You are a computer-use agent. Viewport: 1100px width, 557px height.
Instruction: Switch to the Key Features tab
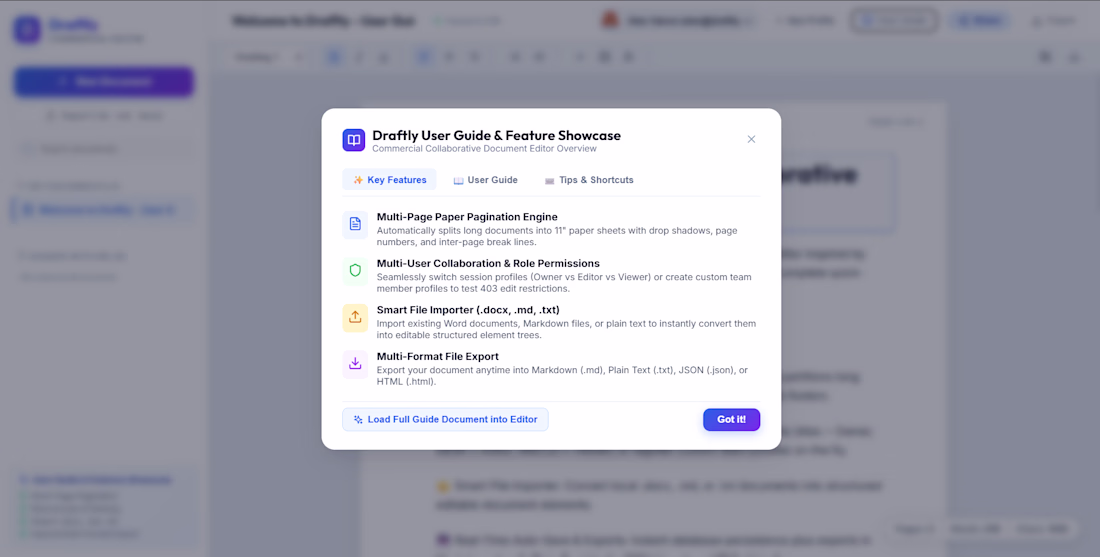point(389,180)
